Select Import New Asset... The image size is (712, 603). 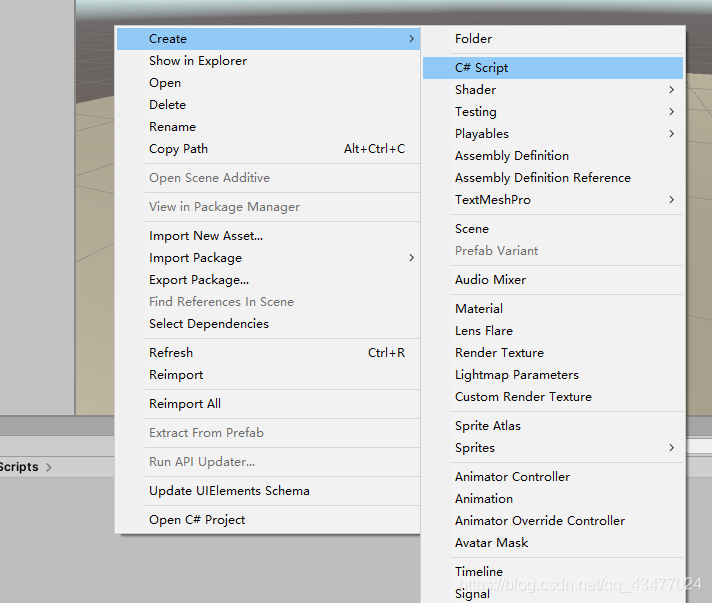pos(268,236)
